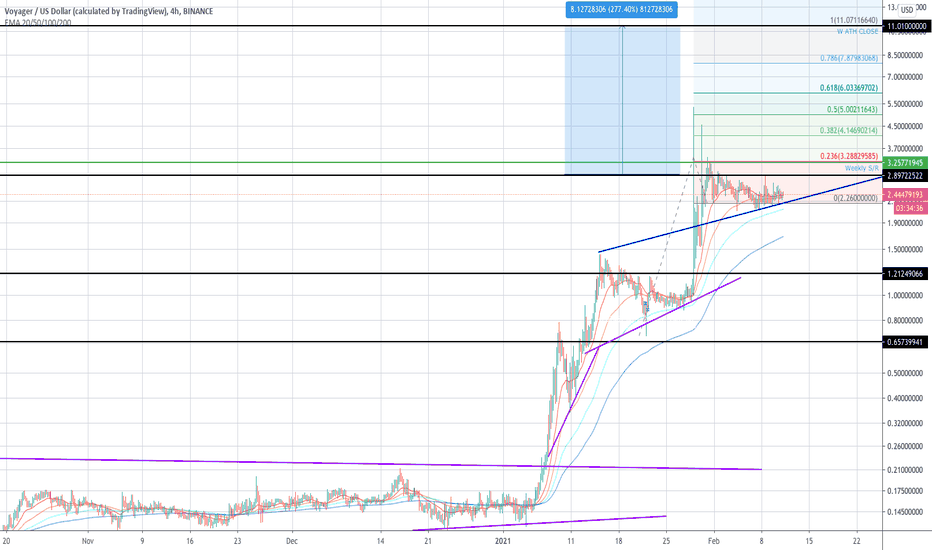
Task: Click the 1.50000000 price axis tick
Action: coord(905,250)
